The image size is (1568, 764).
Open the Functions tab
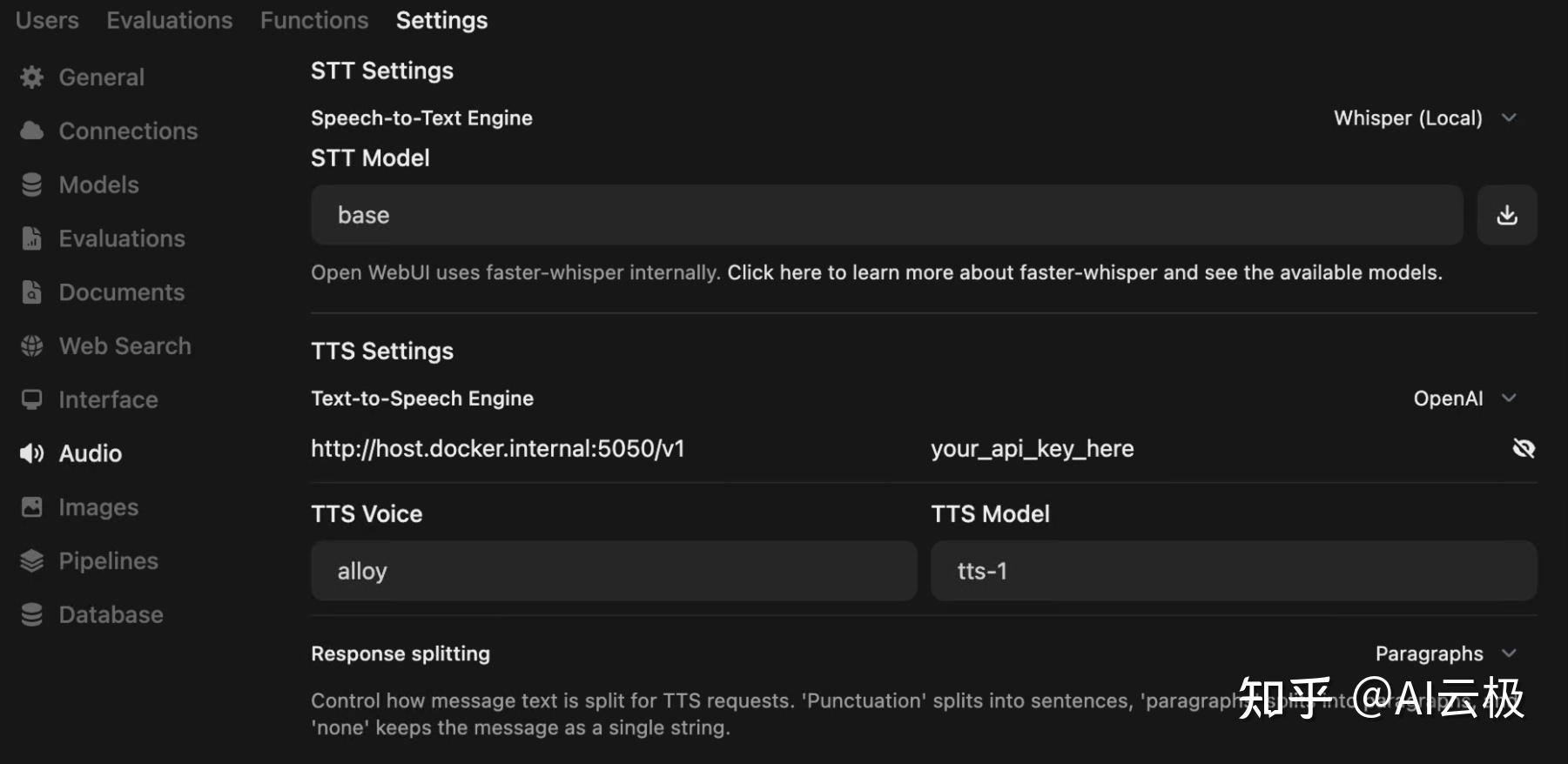click(x=313, y=19)
